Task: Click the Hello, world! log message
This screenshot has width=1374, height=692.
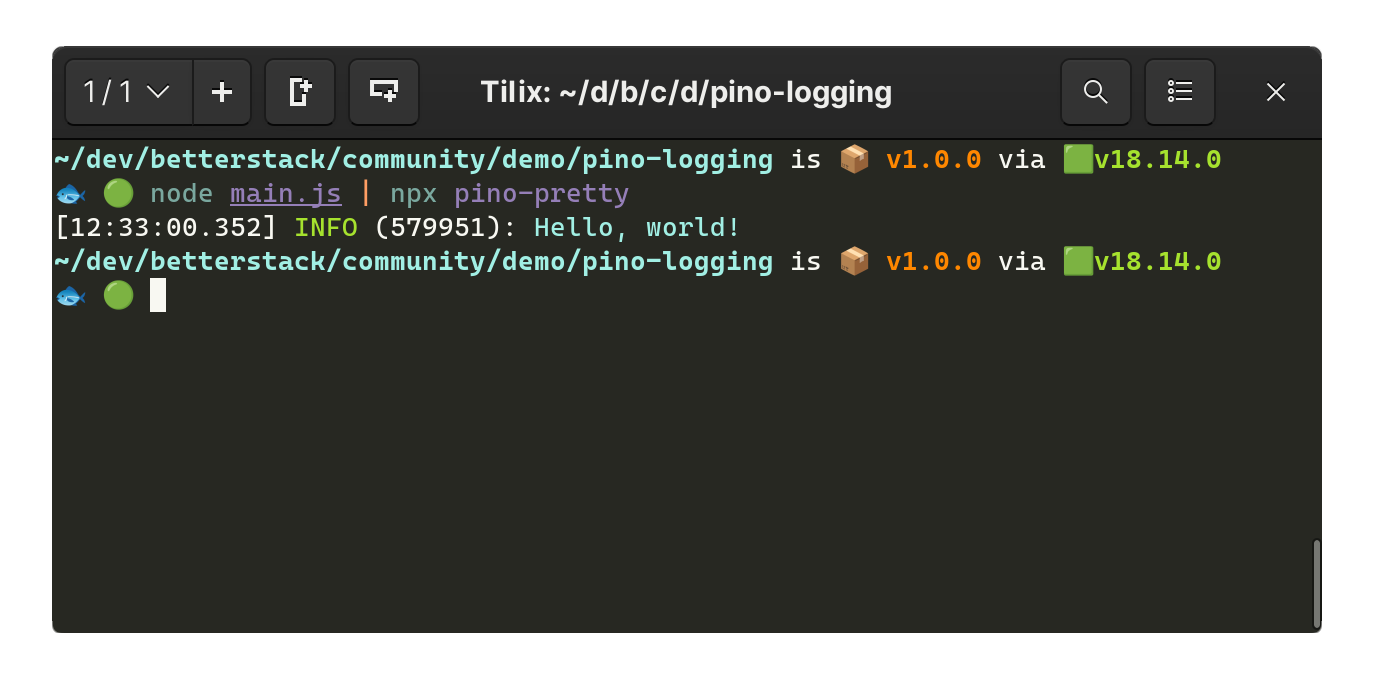Action: 637,227
